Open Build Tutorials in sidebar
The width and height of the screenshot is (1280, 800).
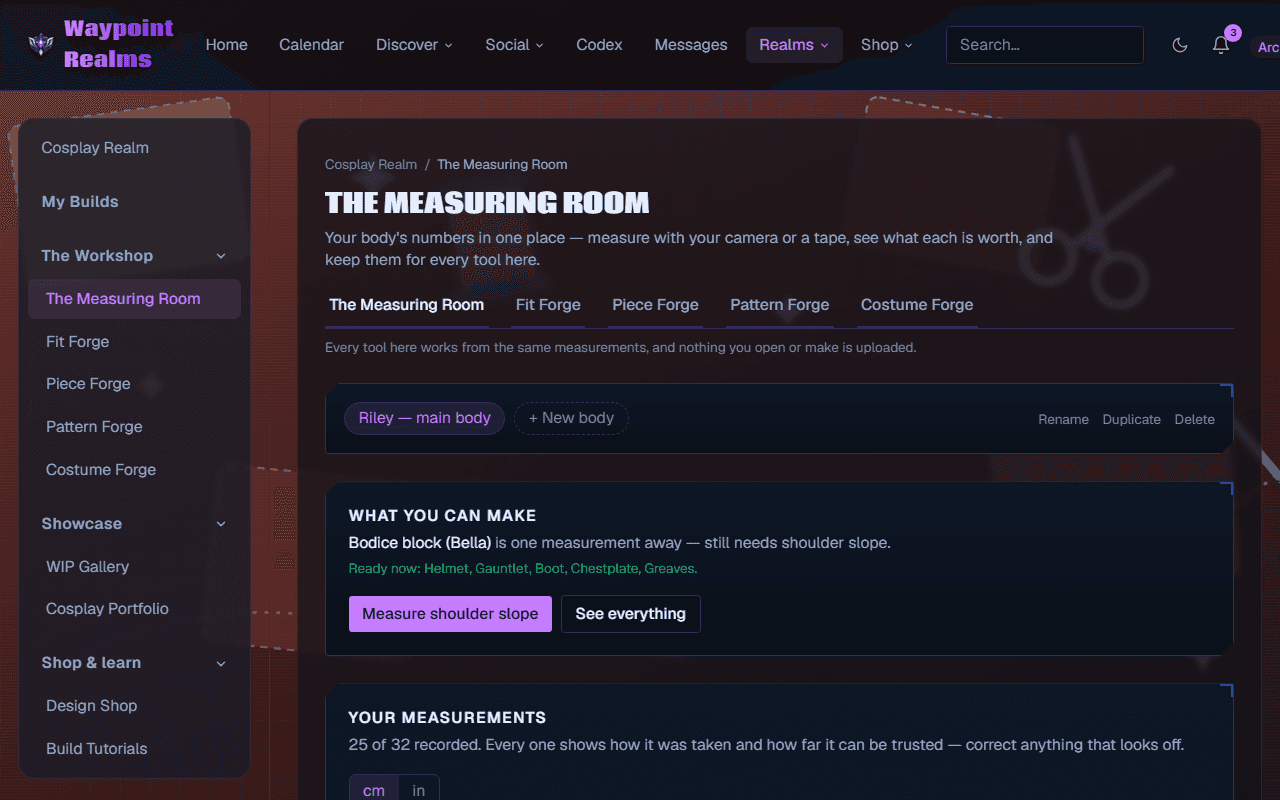tap(134, 749)
